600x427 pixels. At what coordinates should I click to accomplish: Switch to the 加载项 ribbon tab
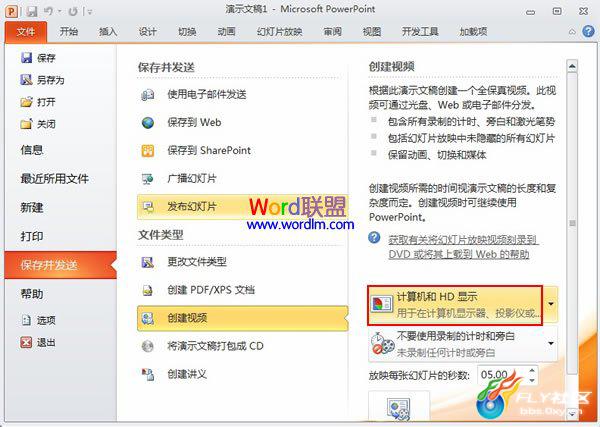pos(473,31)
